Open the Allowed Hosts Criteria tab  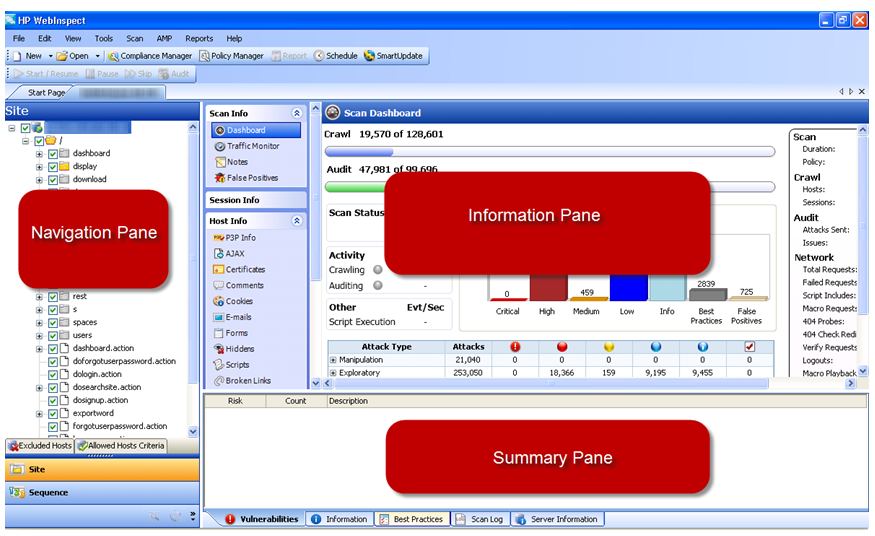click(121, 445)
